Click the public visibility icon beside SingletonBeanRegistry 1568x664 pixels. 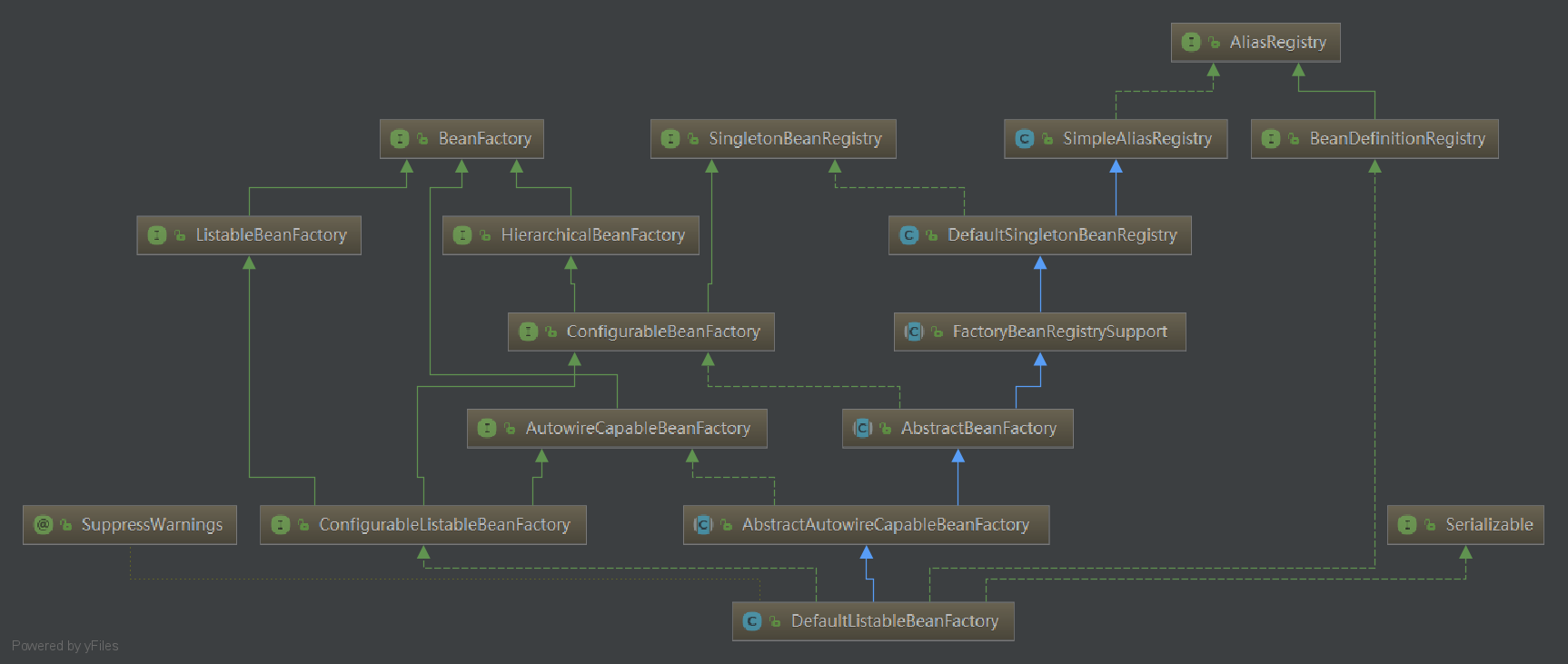pyautogui.click(x=693, y=139)
